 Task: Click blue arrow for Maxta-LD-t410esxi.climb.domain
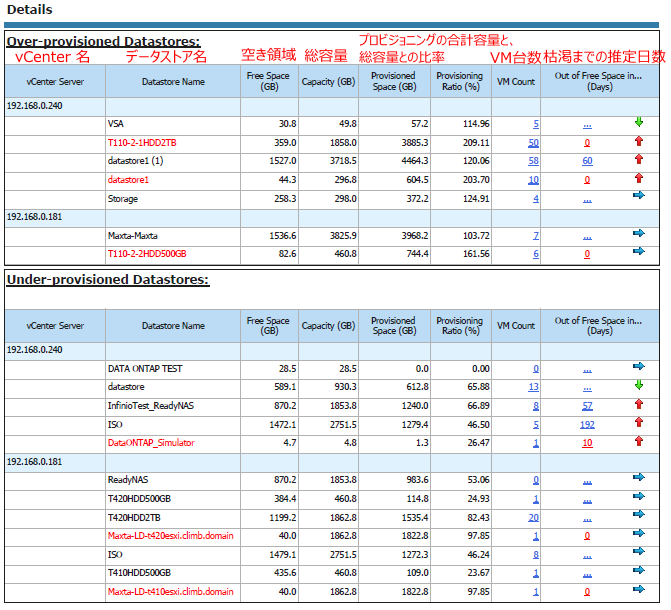pyautogui.click(x=638, y=589)
